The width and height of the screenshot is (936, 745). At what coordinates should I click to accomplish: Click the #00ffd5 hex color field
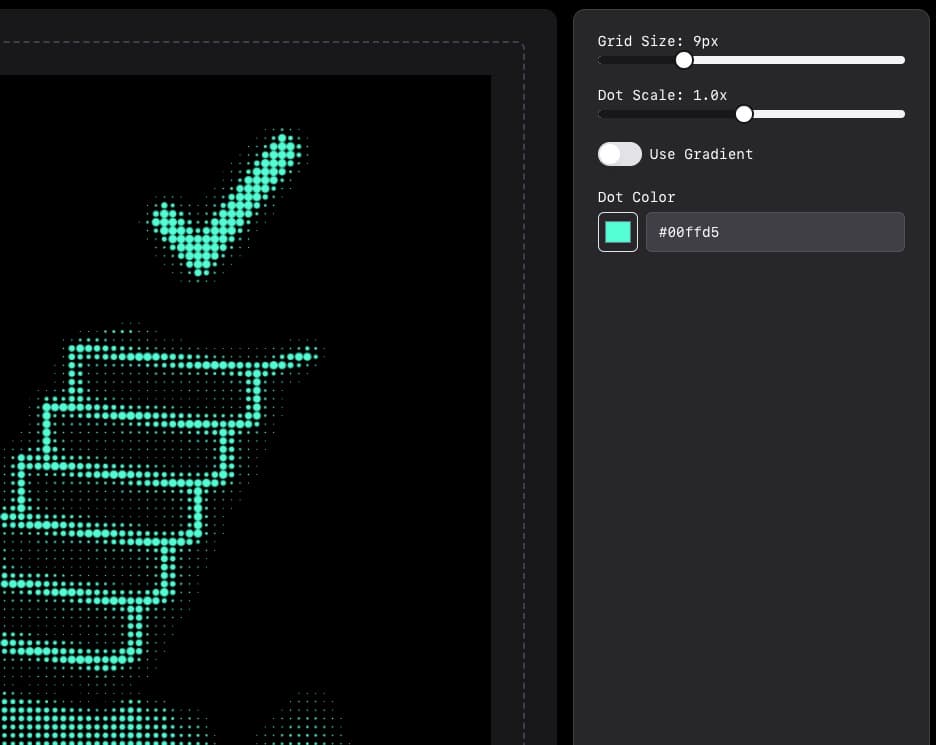coord(775,232)
